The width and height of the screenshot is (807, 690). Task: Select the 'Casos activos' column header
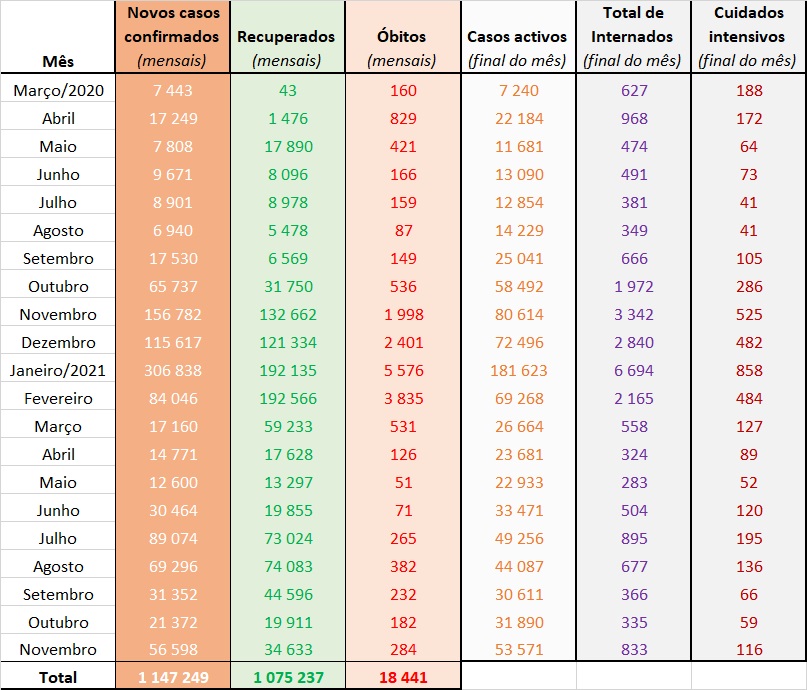click(517, 37)
